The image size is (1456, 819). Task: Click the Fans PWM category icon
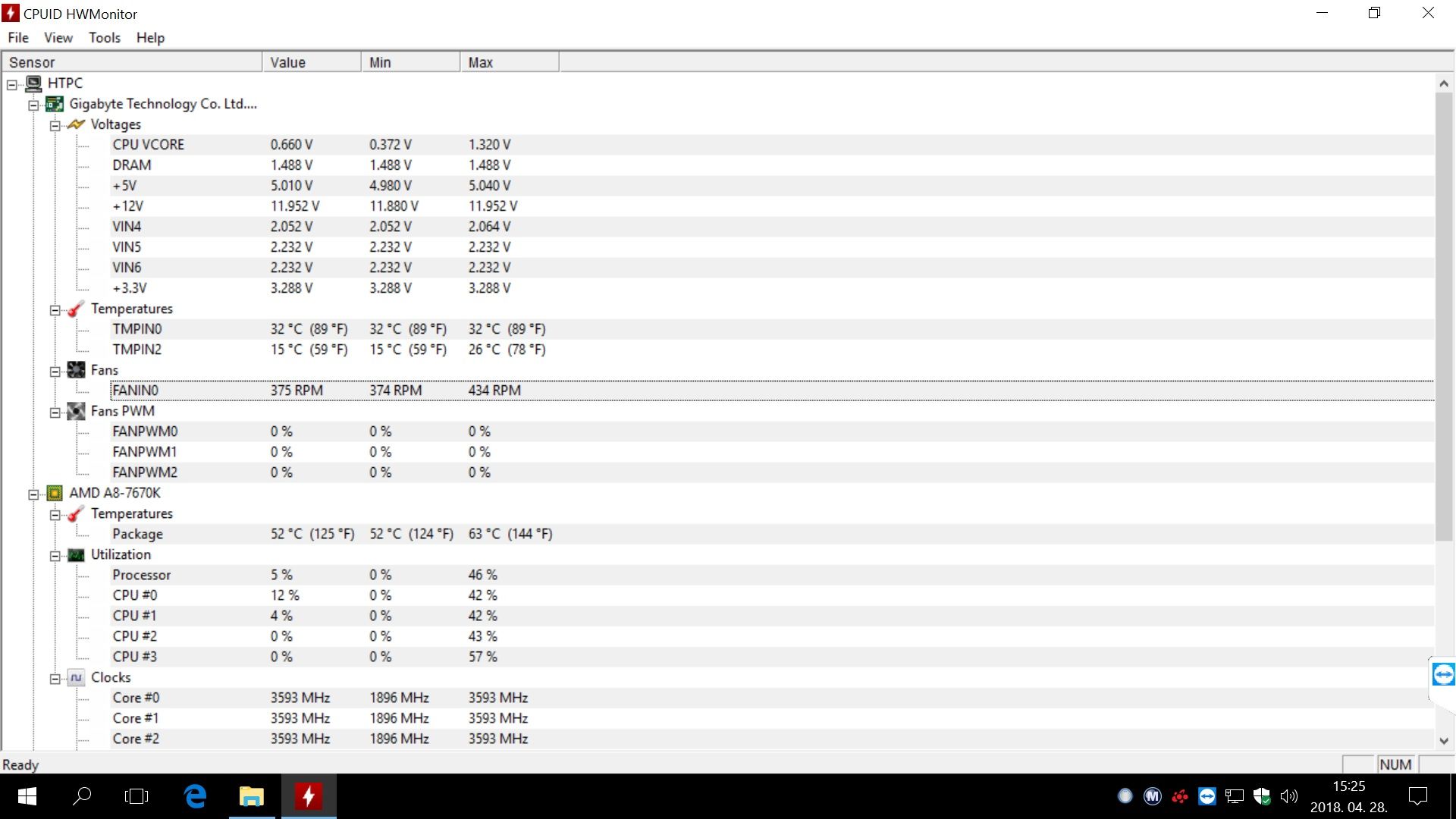click(76, 411)
